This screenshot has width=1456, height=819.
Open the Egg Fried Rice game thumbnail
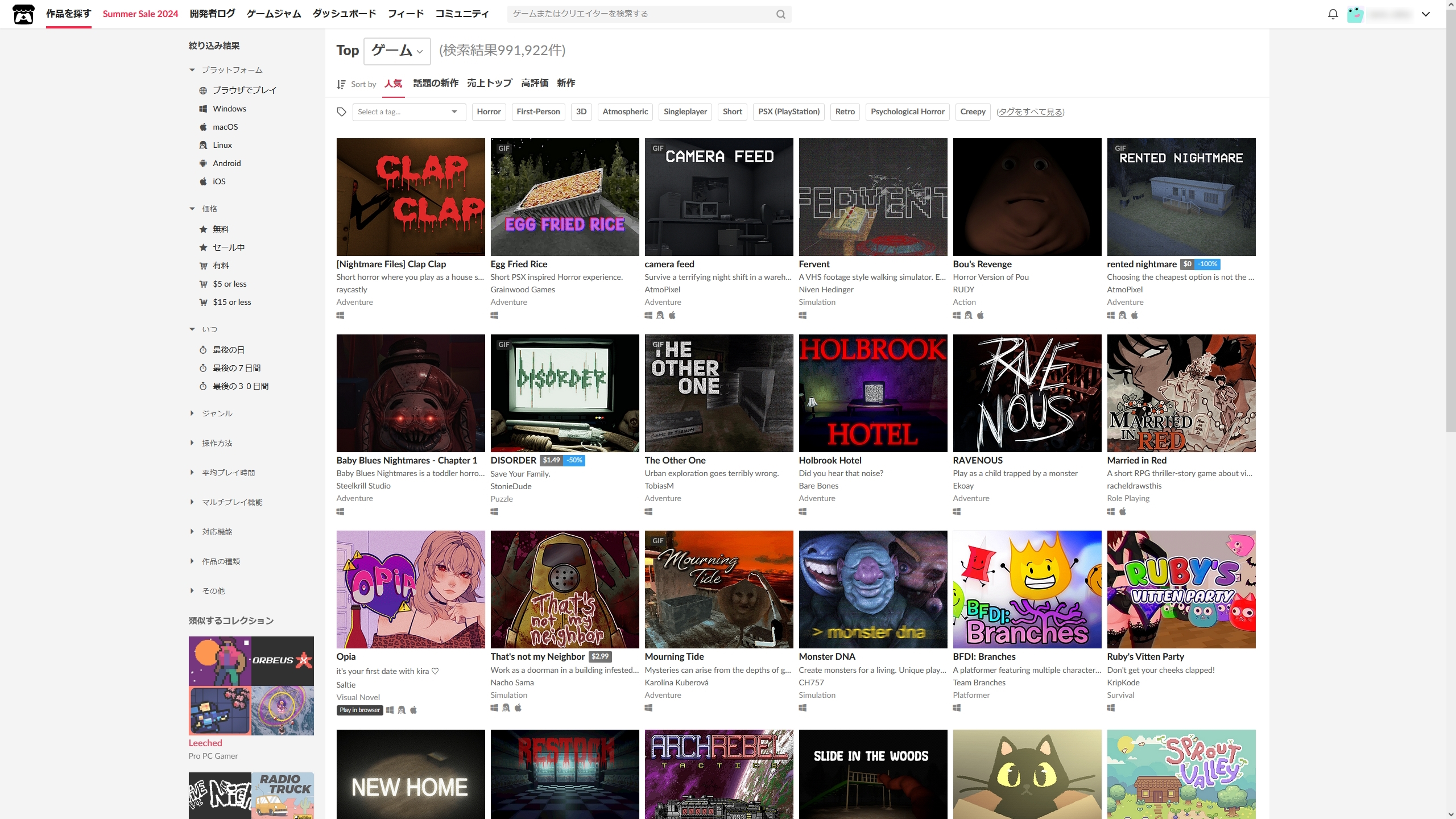(x=564, y=197)
